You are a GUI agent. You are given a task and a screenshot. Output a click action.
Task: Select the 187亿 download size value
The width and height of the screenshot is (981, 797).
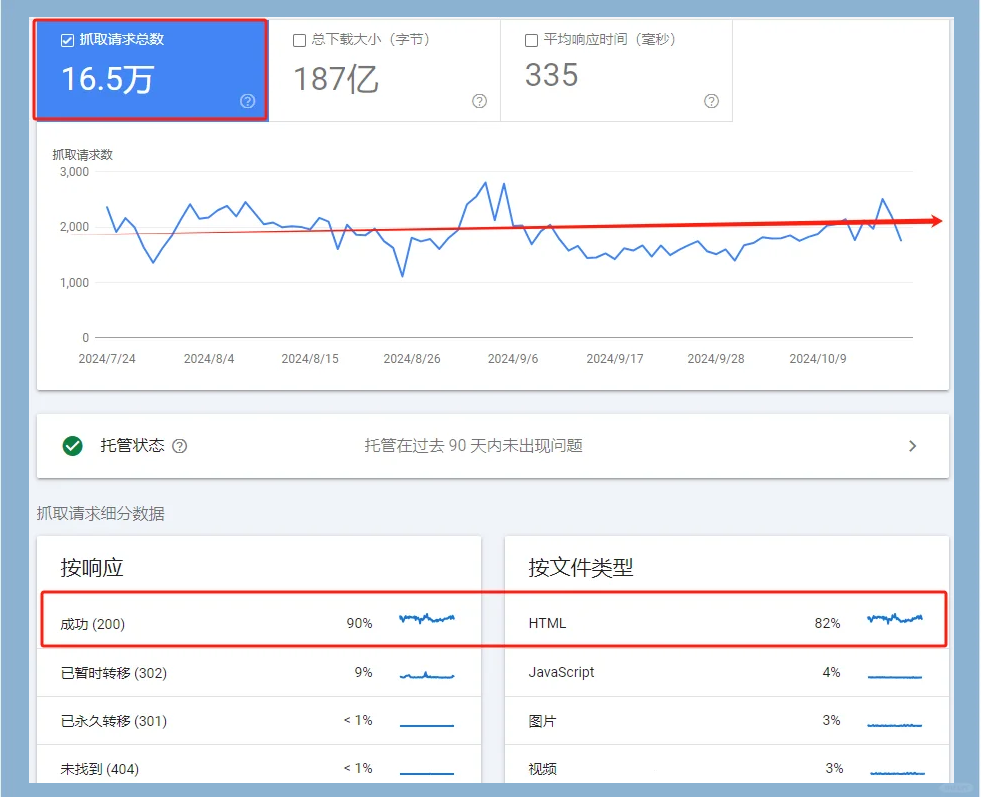pos(336,79)
